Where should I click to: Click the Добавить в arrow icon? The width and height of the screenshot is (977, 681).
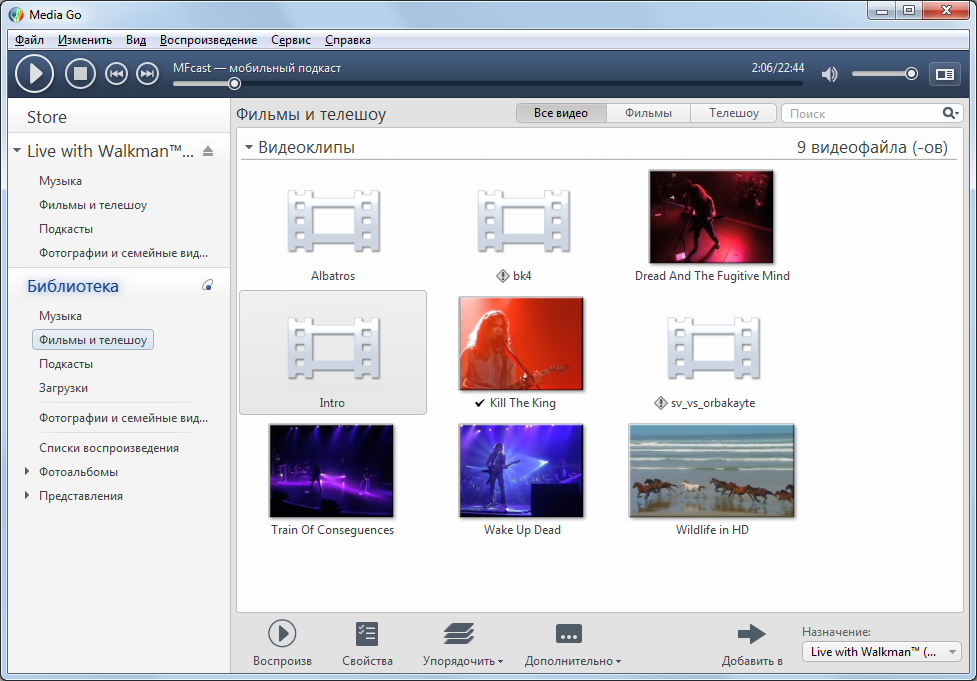[751, 634]
